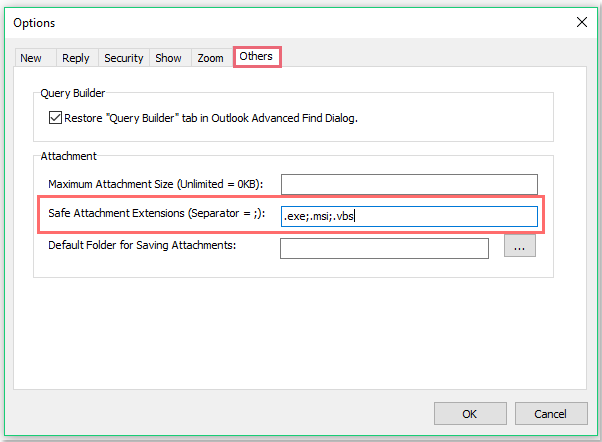Viewport: 602px width, 442px height.
Task: Click the Options title bar text
Action: 34,22
